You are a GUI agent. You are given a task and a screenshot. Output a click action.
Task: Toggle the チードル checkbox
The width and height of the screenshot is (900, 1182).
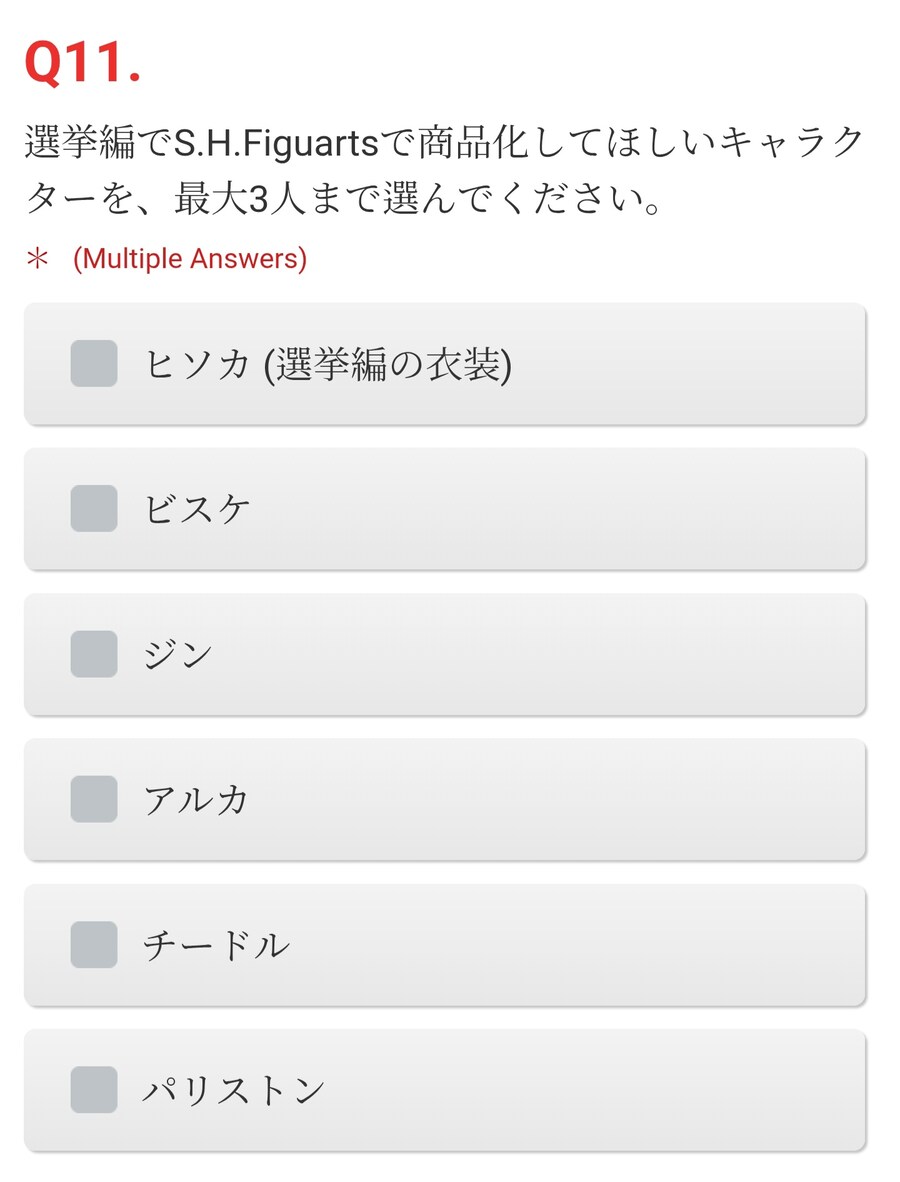pyautogui.click(x=94, y=945)
